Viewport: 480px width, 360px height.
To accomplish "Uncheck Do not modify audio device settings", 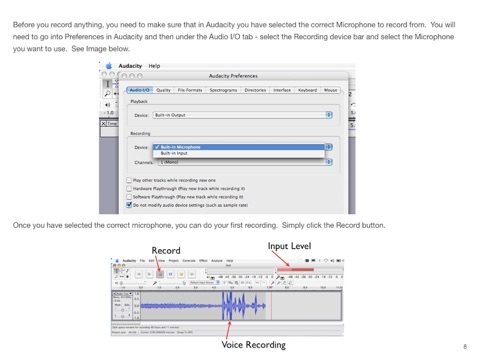I will 129,205.
